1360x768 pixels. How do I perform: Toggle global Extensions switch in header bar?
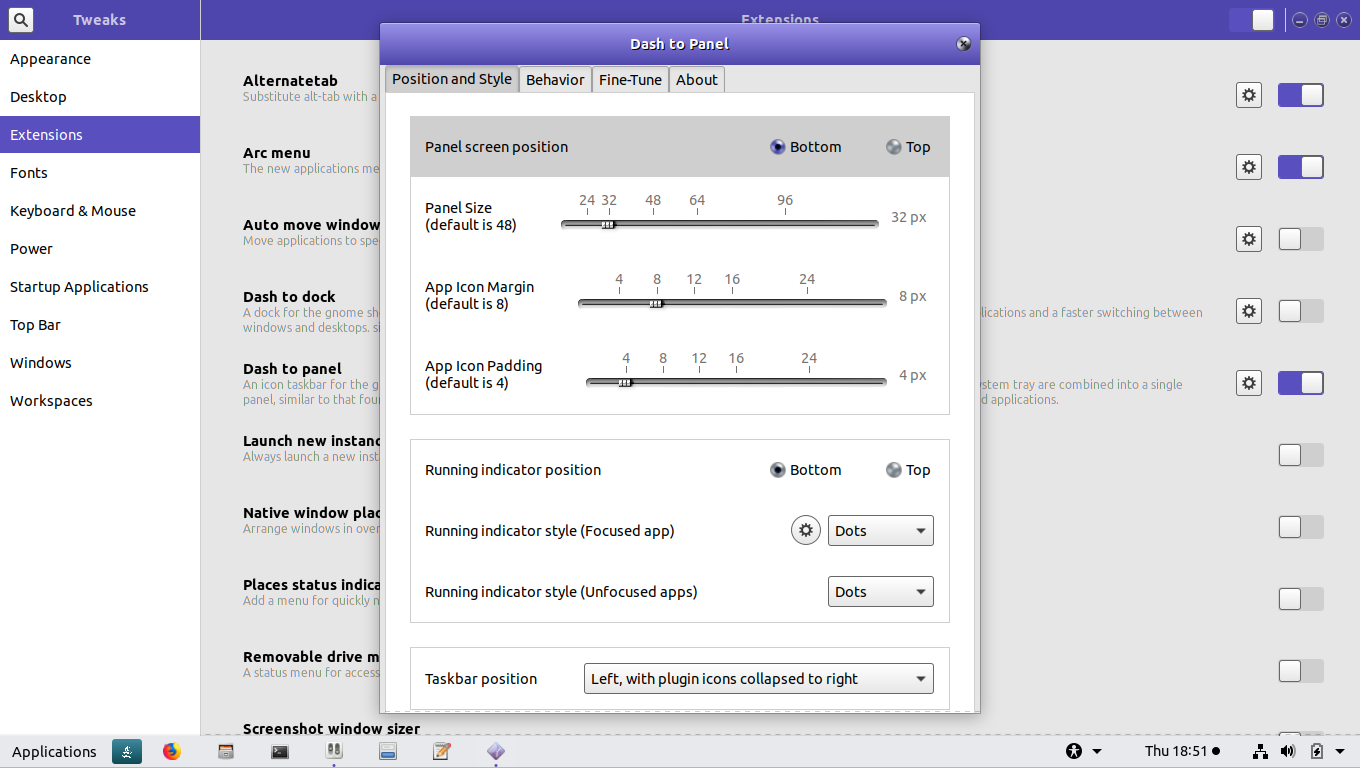[x=1252, y=20]
